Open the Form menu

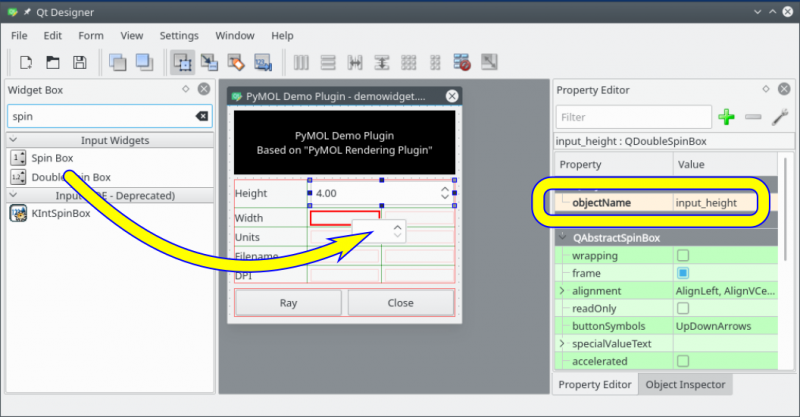point(91,35)
